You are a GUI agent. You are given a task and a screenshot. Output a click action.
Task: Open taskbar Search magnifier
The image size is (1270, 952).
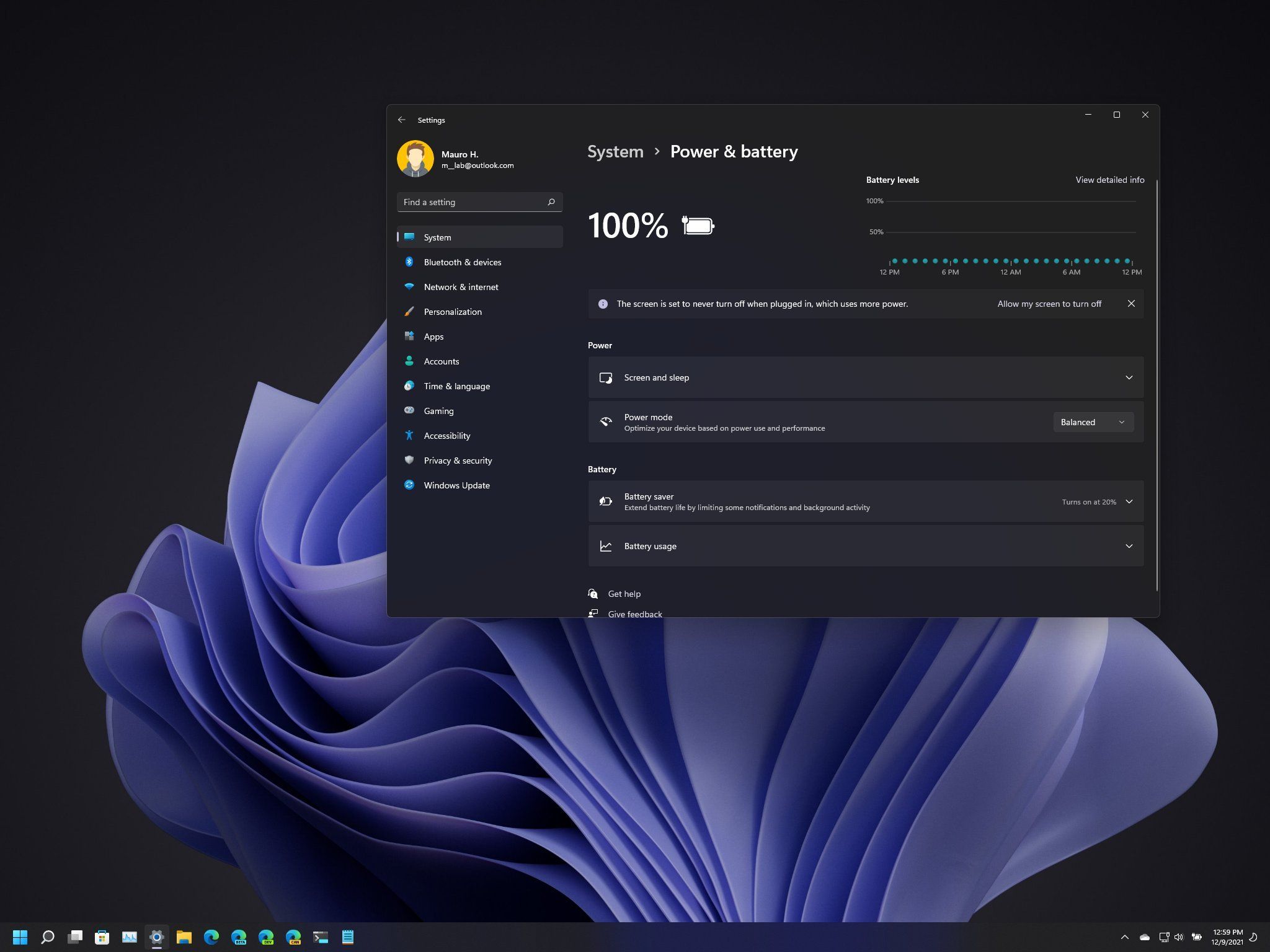click(47, 937)
